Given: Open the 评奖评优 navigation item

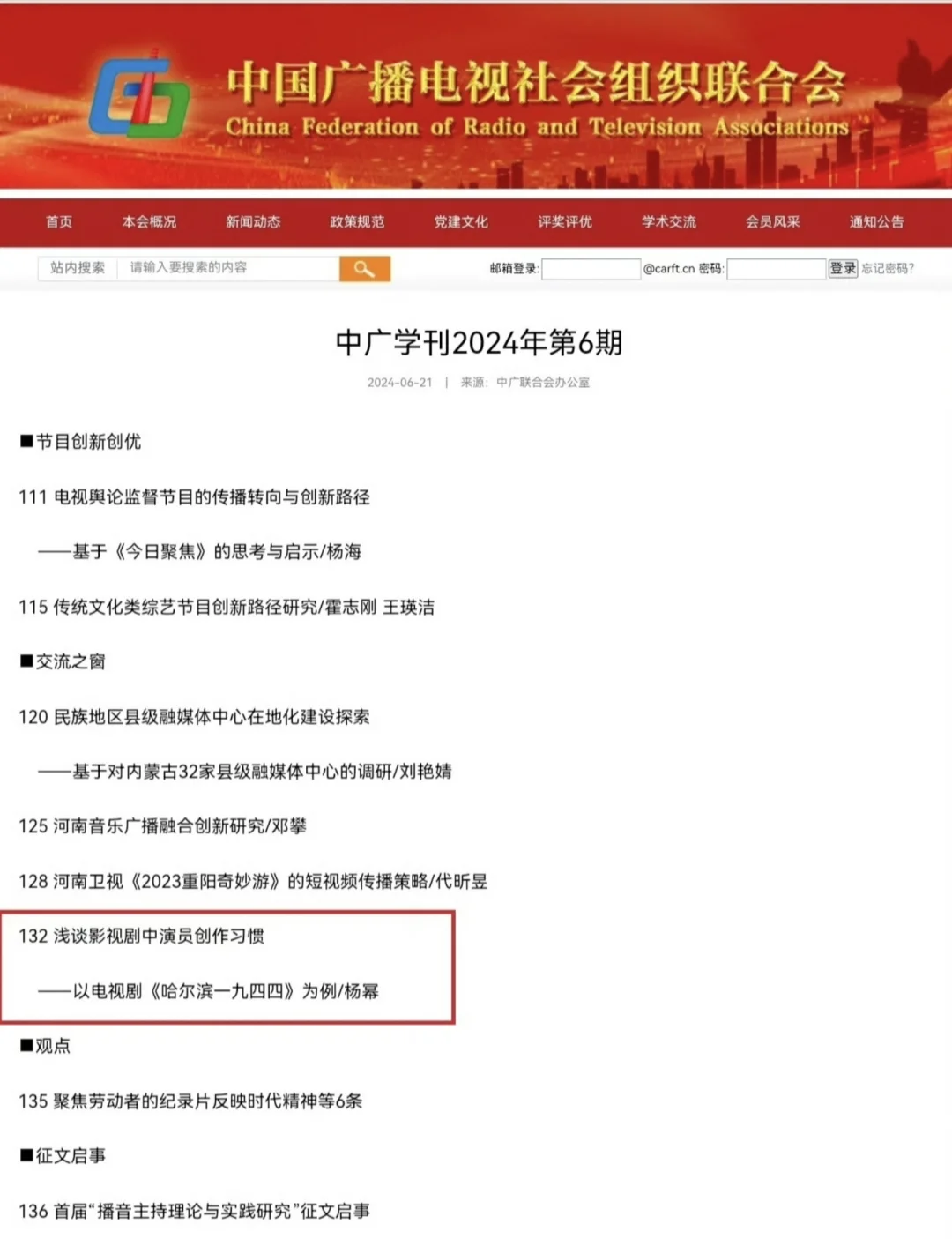Looking at the screenshot, I should tap(565, 222).
